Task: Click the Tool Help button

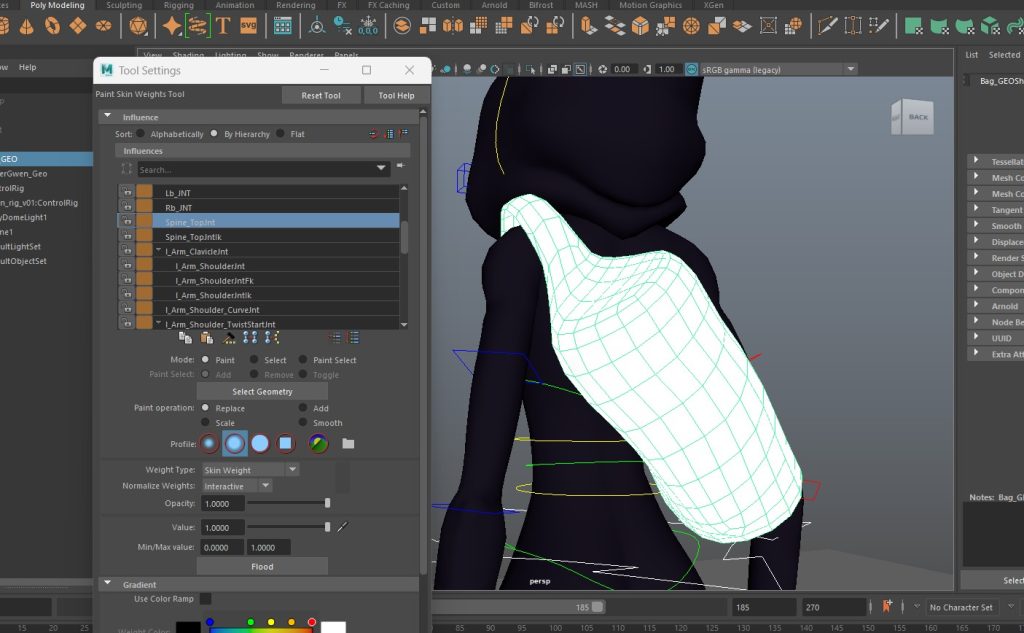Action: tap(396, 95)
